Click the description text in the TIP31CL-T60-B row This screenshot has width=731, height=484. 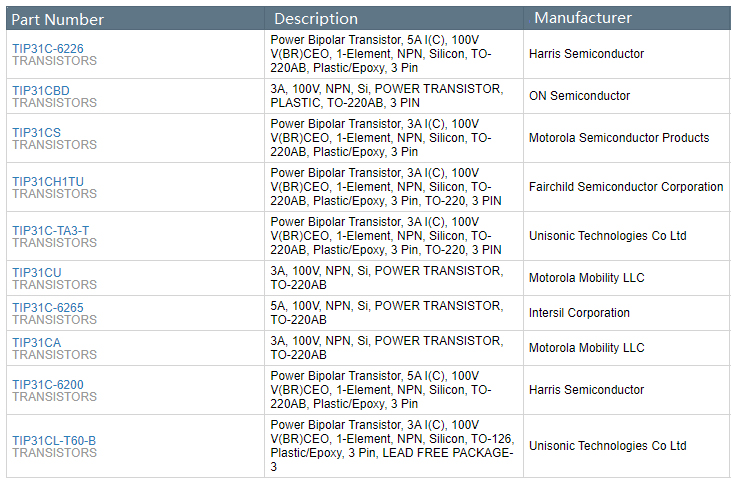pyautogui.click(x=392, y=446)
